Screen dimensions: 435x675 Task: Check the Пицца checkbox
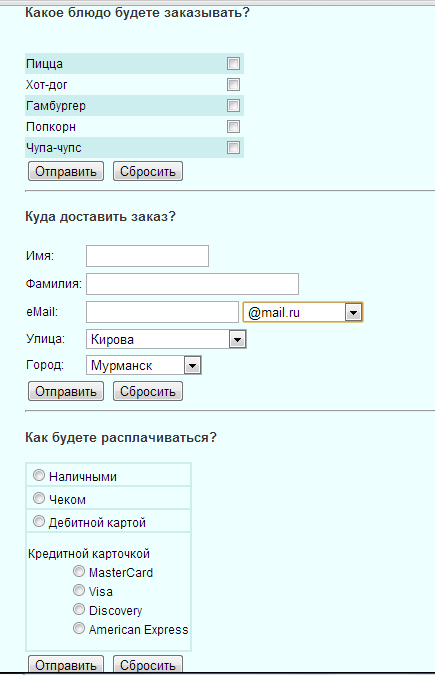tap(233, 64)
